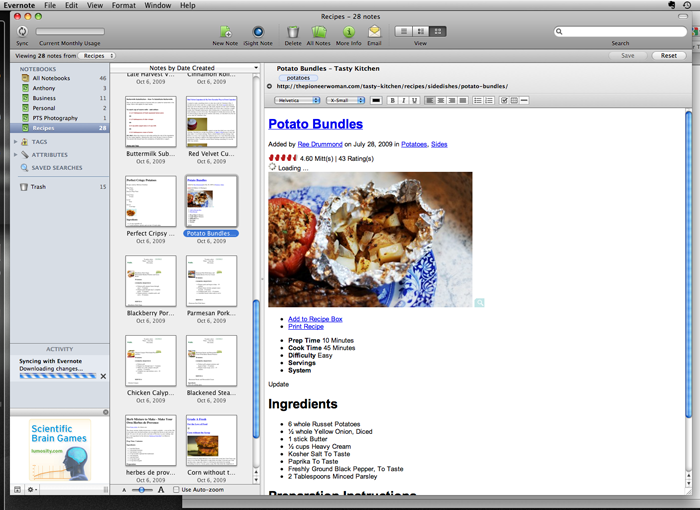Insert a checkbox to-do item
The image size is (700, 510).
coord(504,100)
